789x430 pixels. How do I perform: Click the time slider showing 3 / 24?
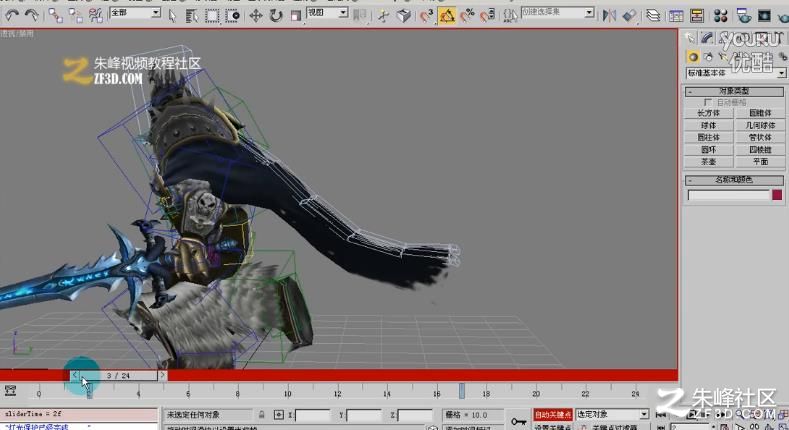(118, 375)
